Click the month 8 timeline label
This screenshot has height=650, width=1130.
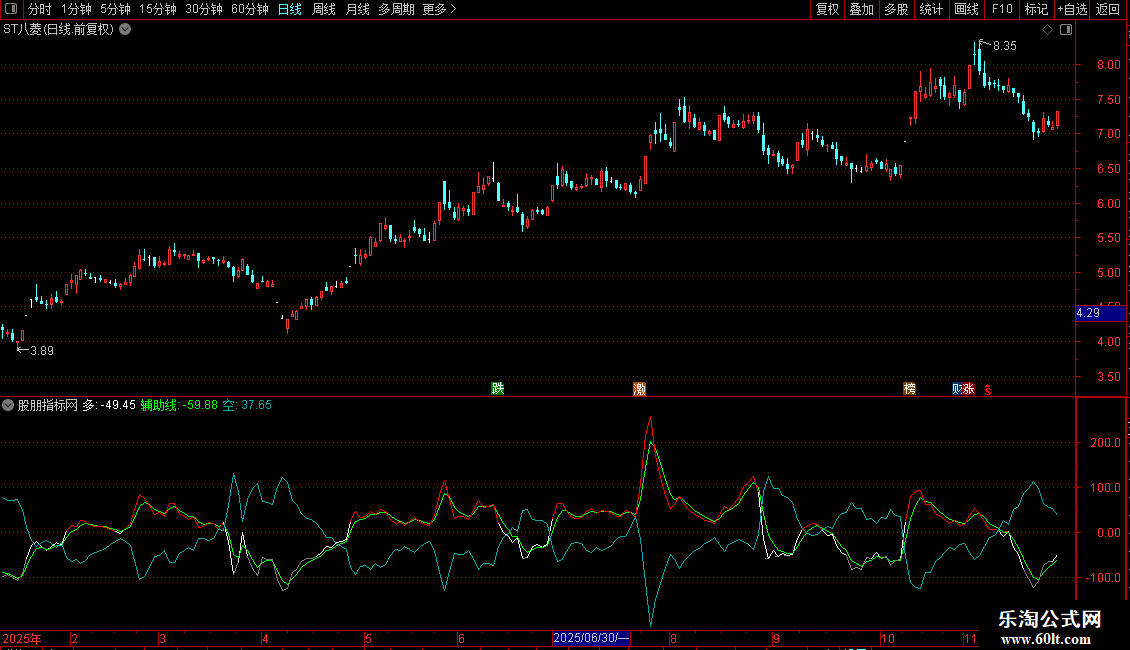(x=673, y=638)
